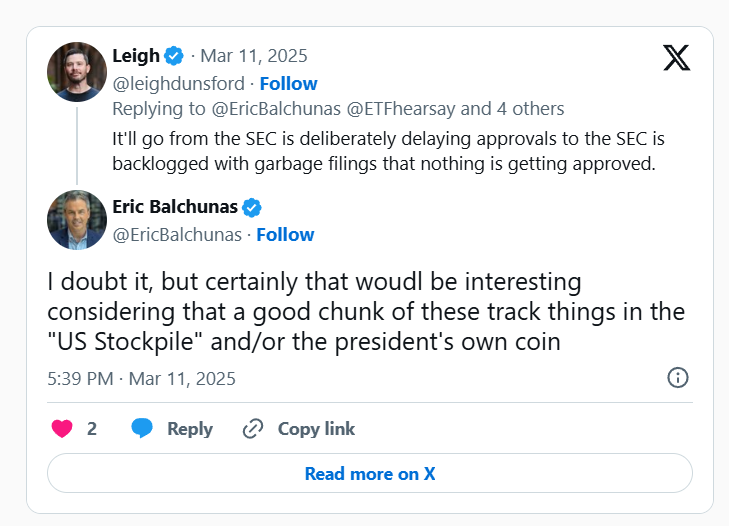This screenshot has height=526, width=729.
Task: Click the Leigh display name
Action: 136,56
